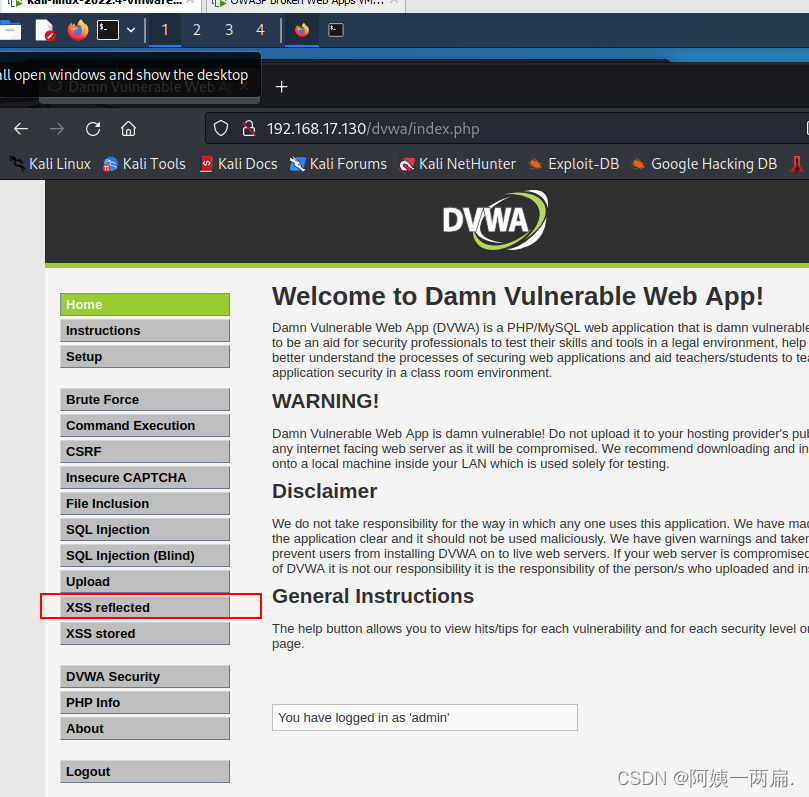Reload the current page
The height and width of the screenshot is (797, 809).
pos(93,128)
